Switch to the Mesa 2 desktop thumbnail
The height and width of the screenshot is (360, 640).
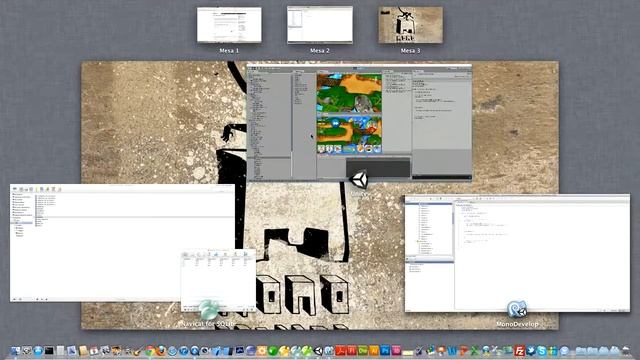pos(320,24)
